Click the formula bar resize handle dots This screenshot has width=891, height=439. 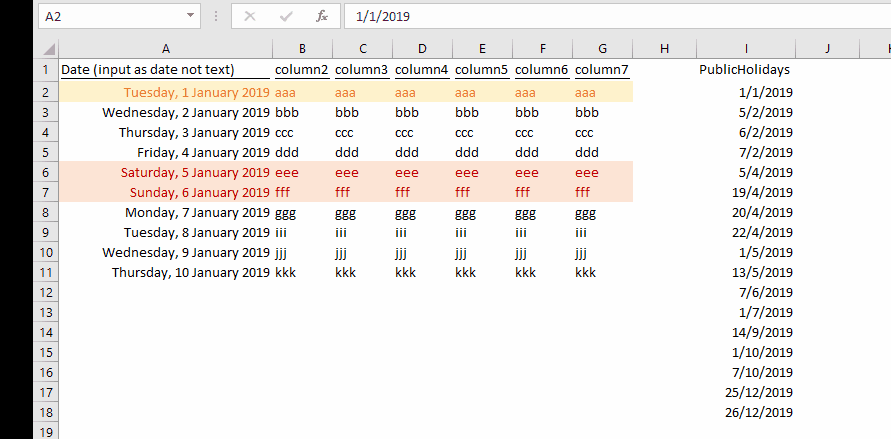216,17
